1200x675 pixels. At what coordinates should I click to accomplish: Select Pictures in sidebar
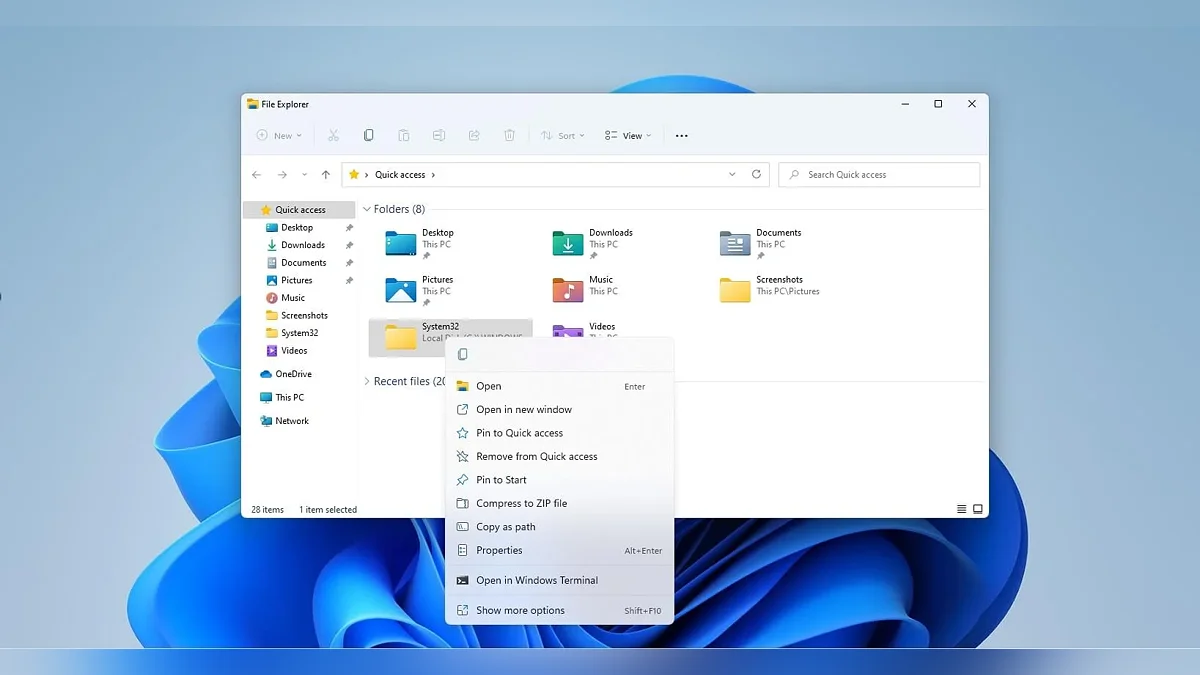(300, 280)
